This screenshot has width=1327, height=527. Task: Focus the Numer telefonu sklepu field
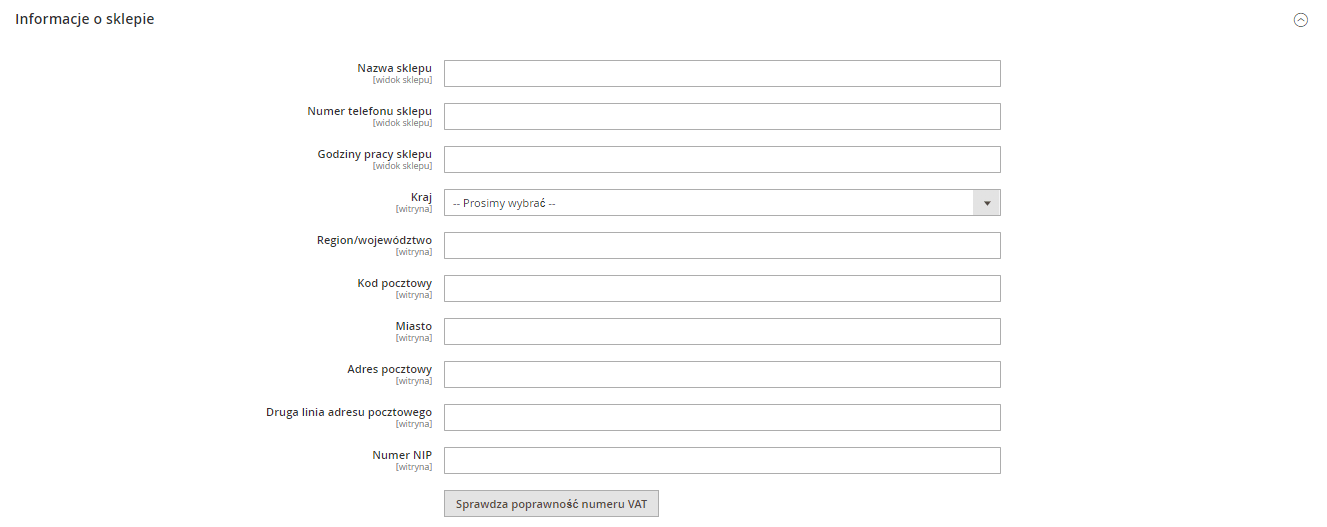[x=722, y=117]
